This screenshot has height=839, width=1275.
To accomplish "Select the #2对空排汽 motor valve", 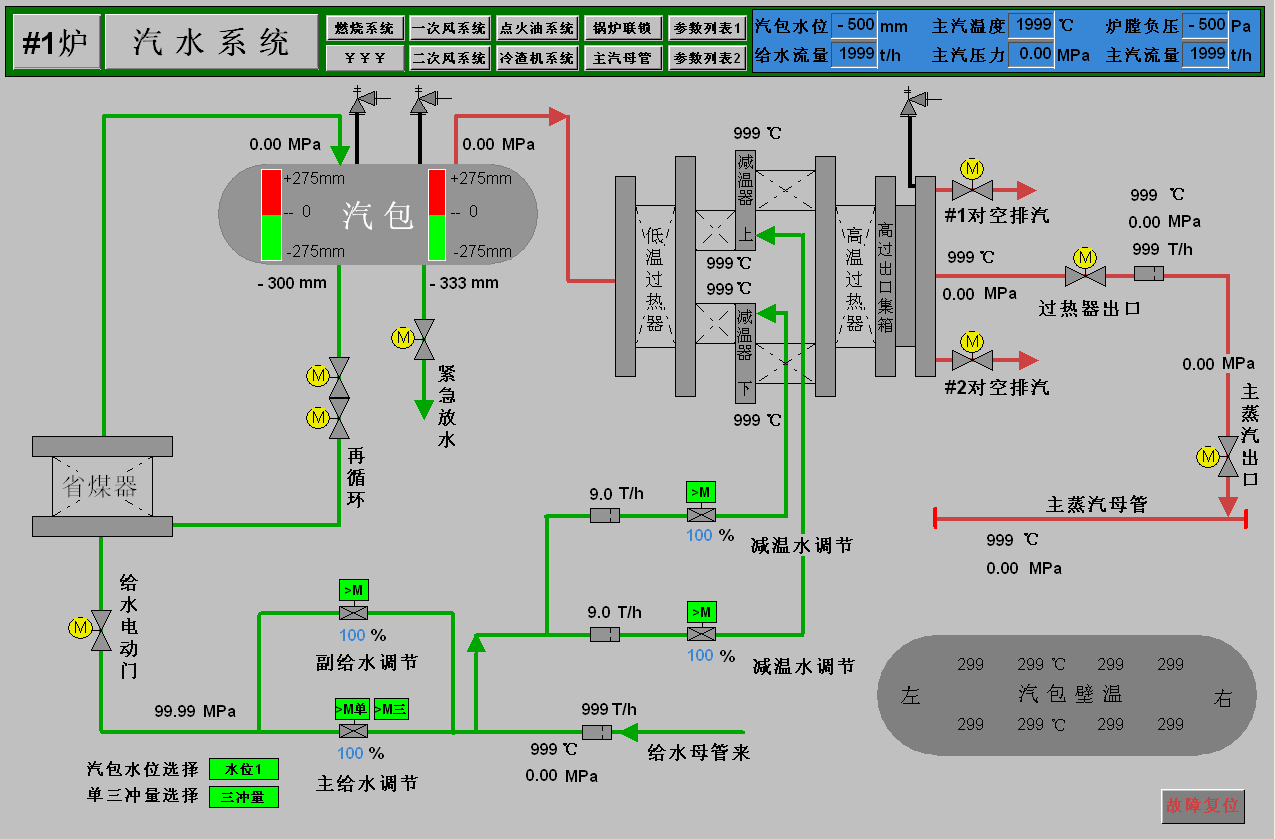I will (x=971, y=360).
